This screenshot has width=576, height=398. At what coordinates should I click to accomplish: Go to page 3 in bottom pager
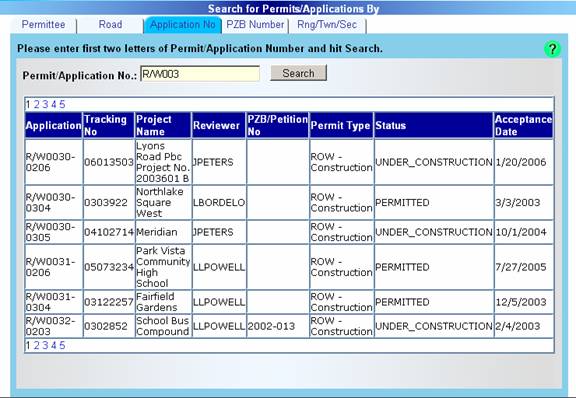point(45,345)
